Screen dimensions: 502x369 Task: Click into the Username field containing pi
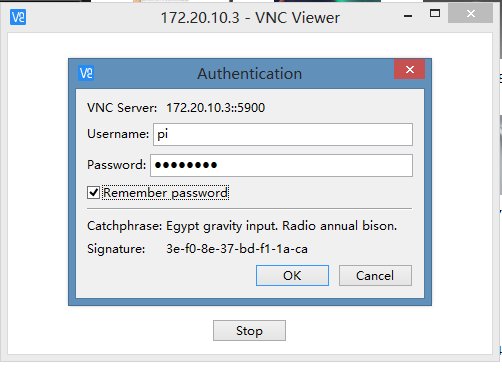tap(283, 134)
